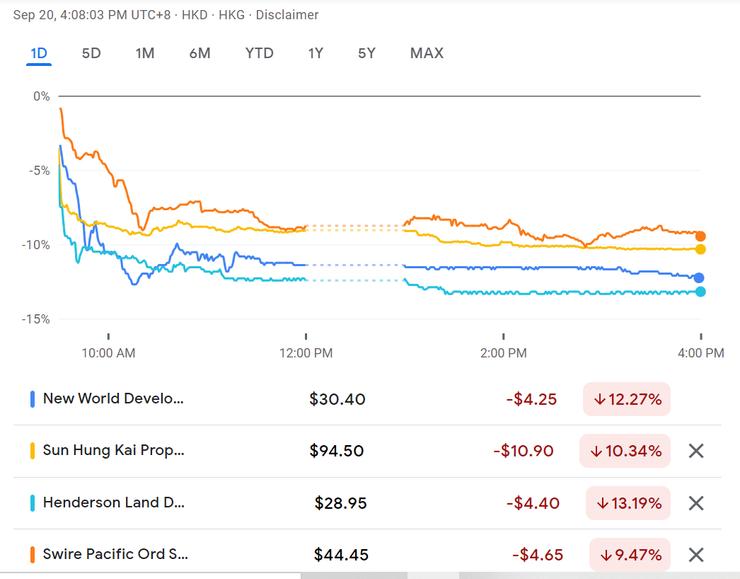Select the YTD range tab
Screen dimensions: 740x579
259,53
